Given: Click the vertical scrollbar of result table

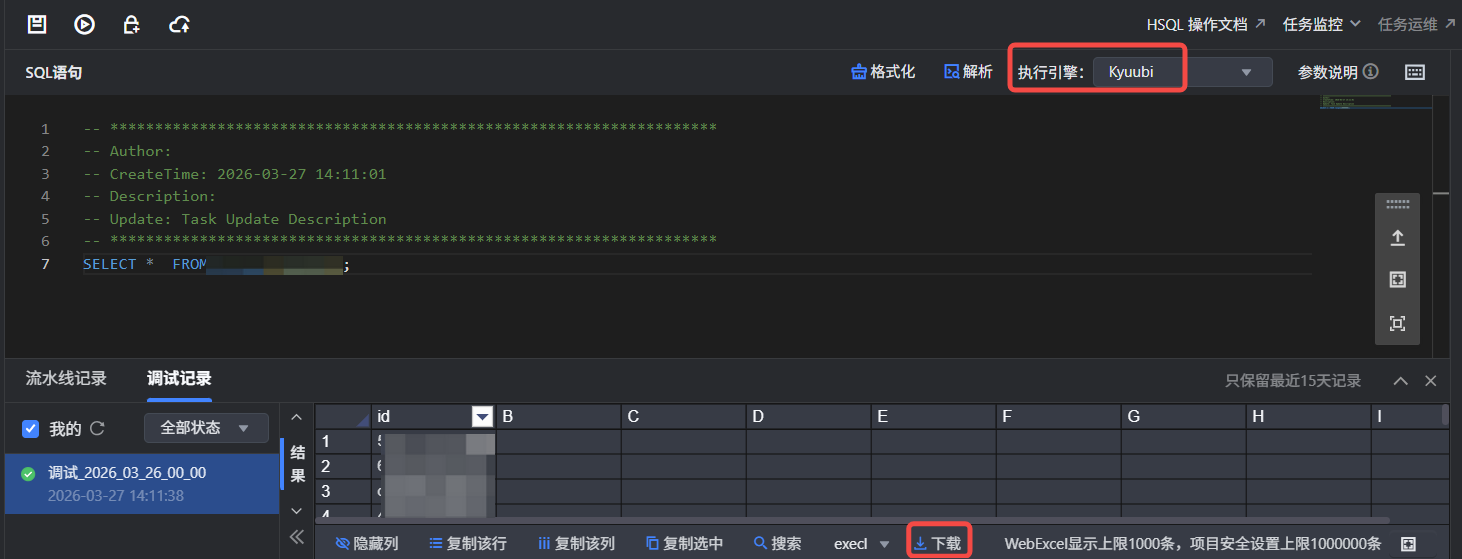Looking at the screenshot, I should [x=1445, y=415].
